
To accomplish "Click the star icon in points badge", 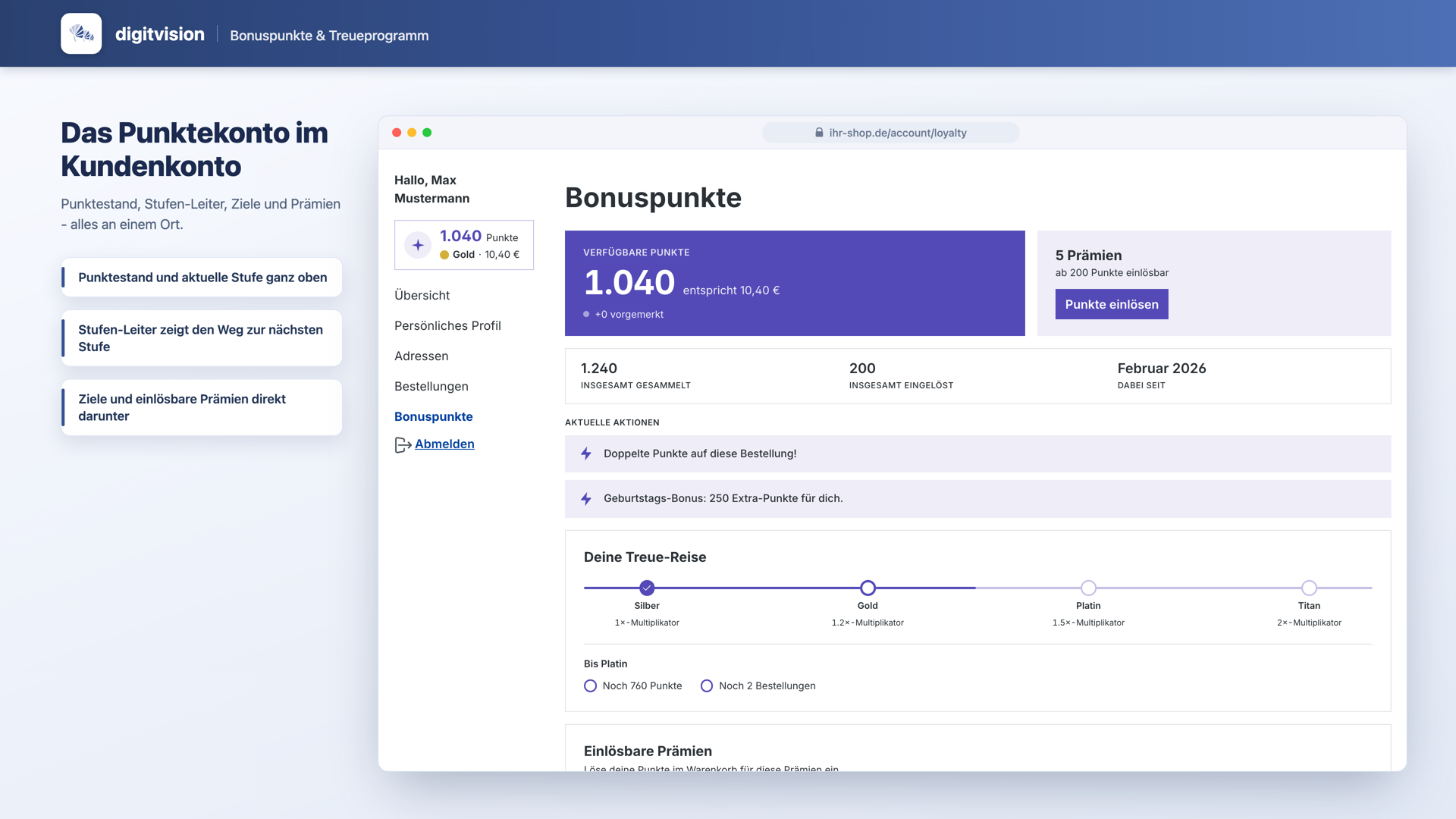I will (418, 245).
